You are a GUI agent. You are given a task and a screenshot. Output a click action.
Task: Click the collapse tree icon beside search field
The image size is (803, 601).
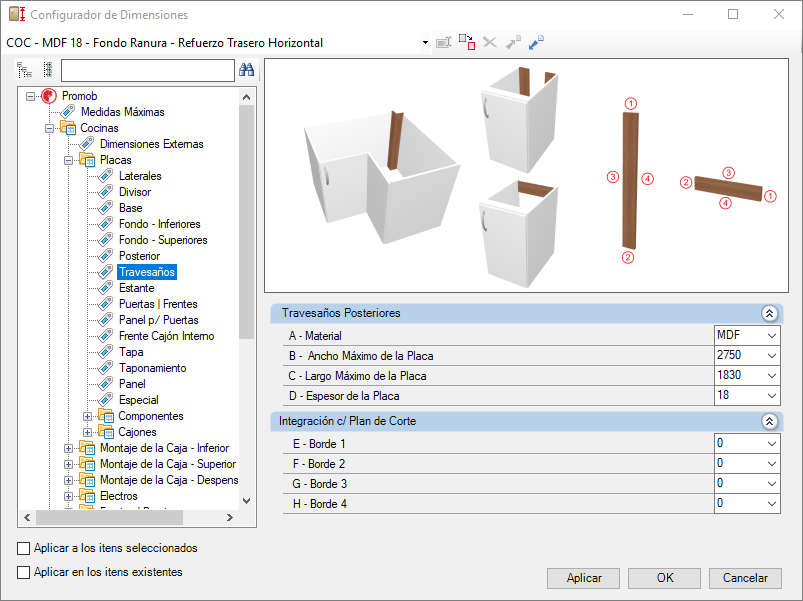click(48, 70)
